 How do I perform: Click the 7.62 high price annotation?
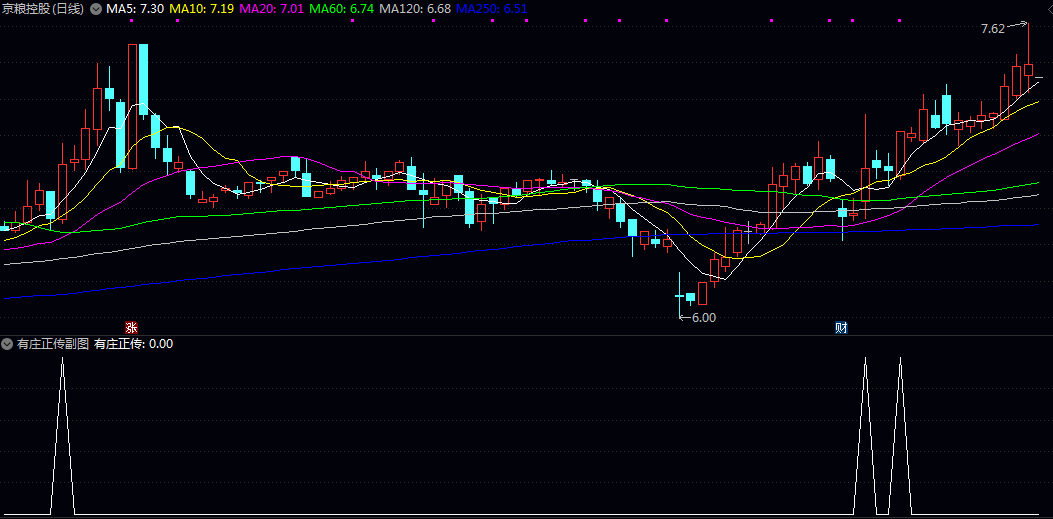[992, 29]
